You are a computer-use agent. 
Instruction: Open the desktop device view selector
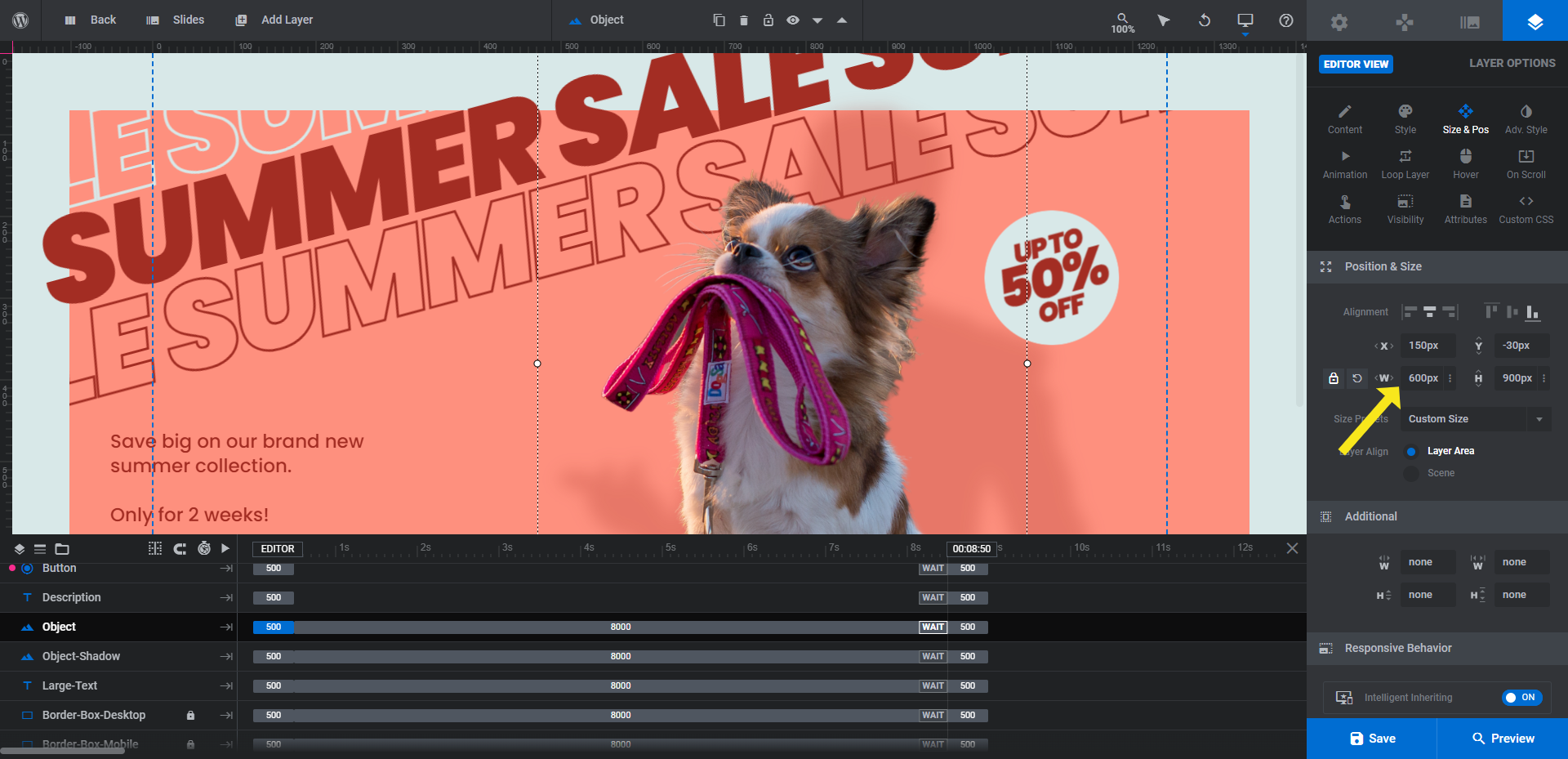(1245, 21)
